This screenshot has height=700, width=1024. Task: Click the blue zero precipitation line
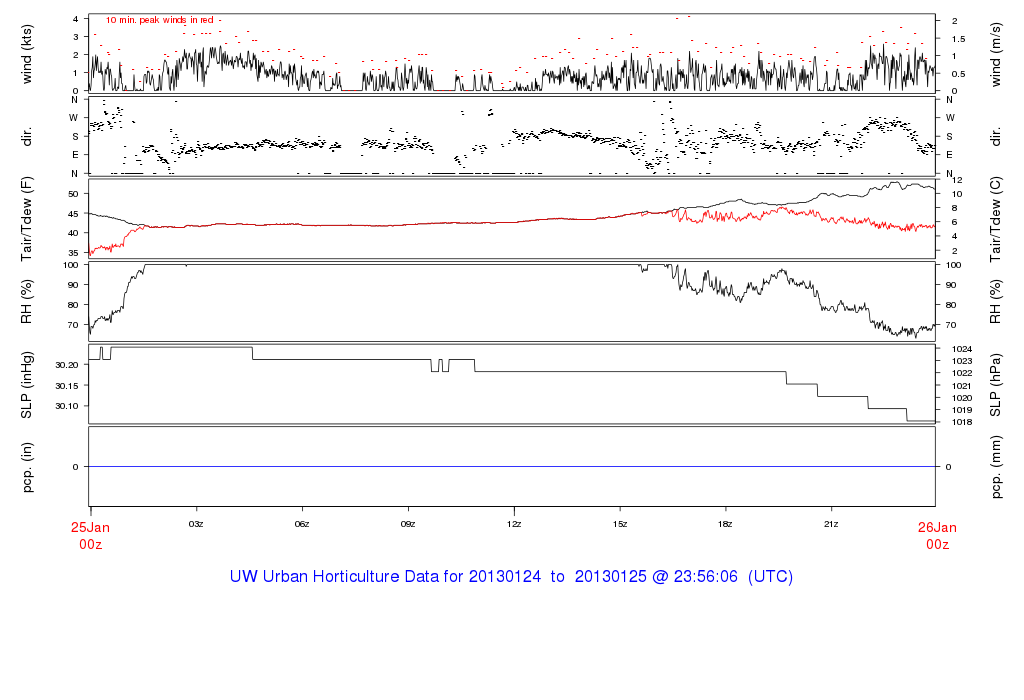pyautogui.click(x=512, y=467)
